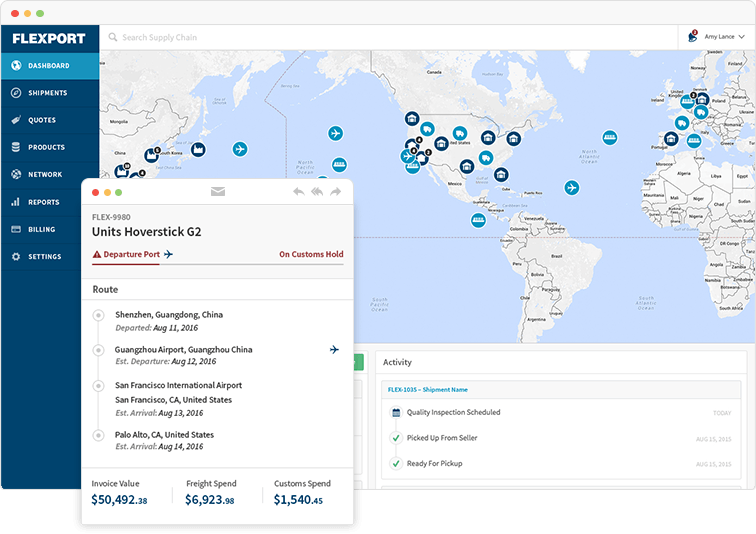Open Shipments in the sidebar
Viewport: 756px width, 534px height.
(48, 93)
